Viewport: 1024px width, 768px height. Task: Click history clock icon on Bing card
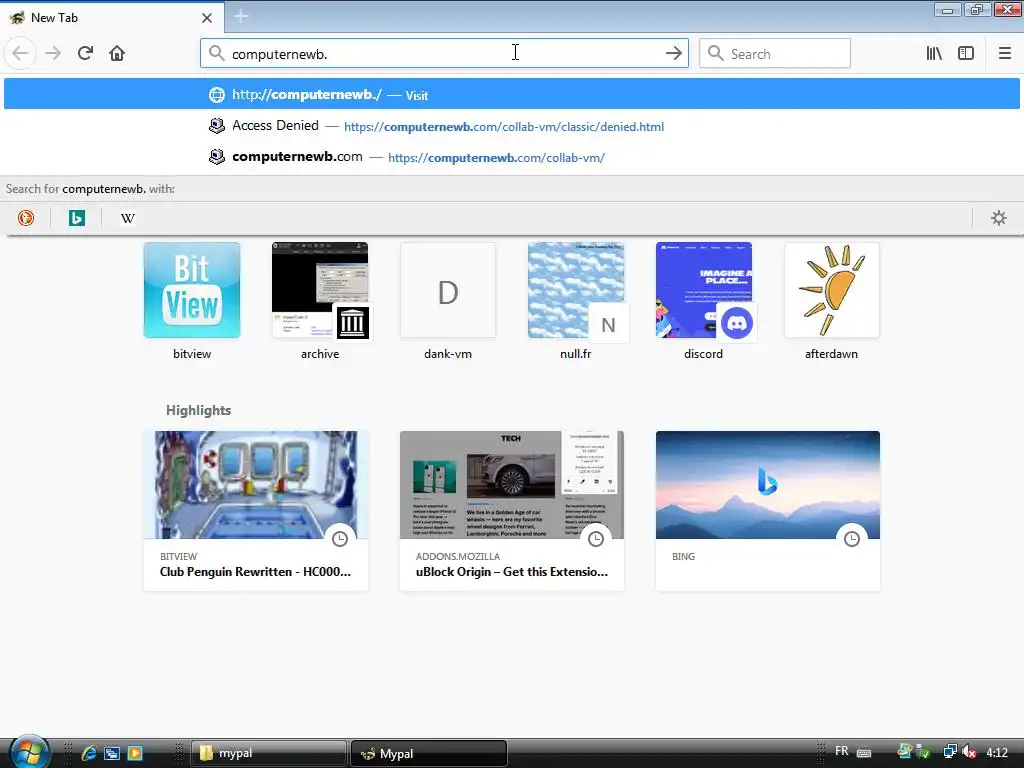(852, 539)
